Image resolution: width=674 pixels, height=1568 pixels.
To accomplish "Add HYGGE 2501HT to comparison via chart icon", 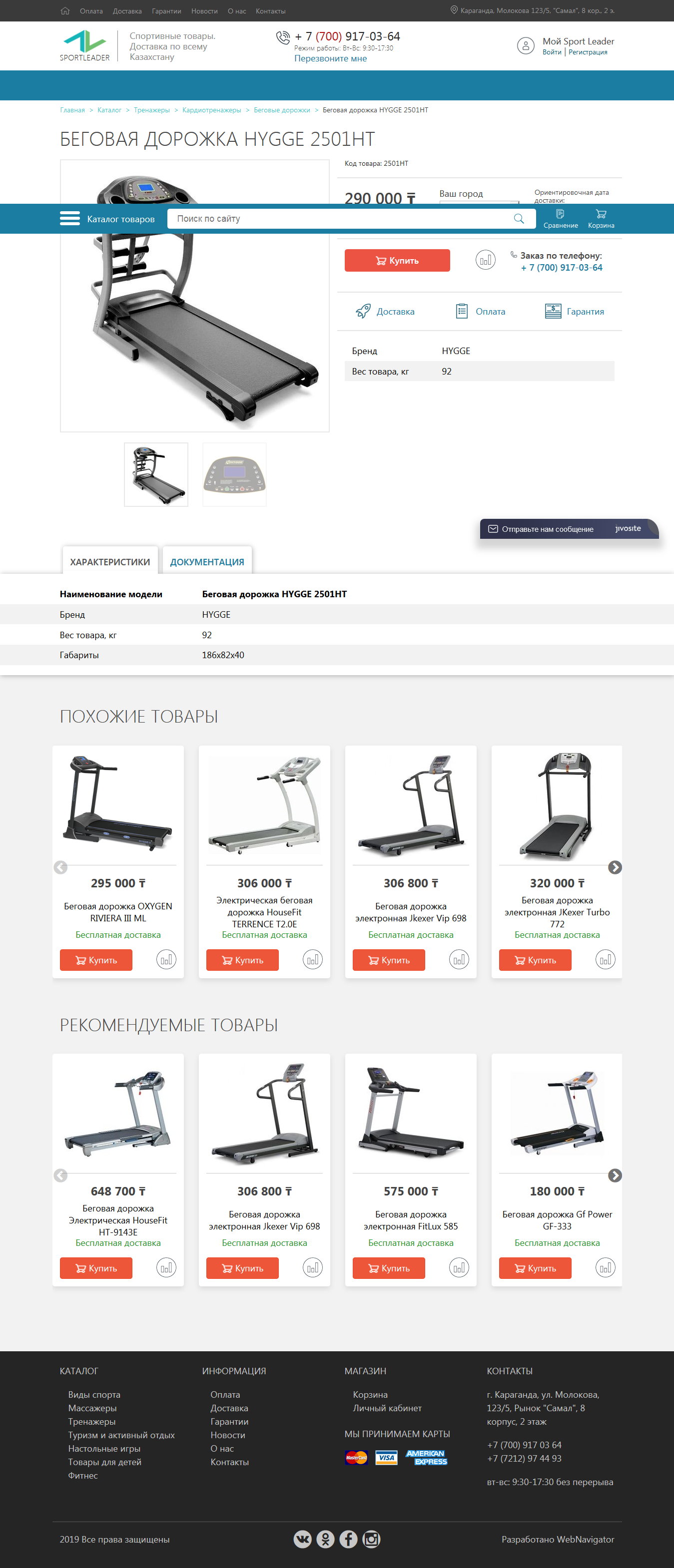I will [x=485, y=261].
